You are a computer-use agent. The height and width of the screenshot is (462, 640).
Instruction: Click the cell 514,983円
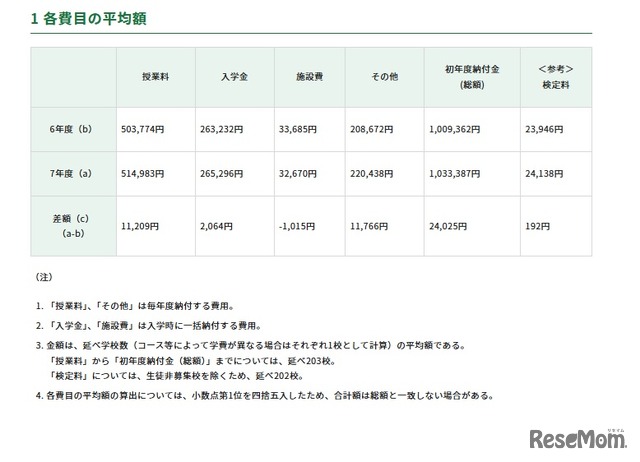156,174
